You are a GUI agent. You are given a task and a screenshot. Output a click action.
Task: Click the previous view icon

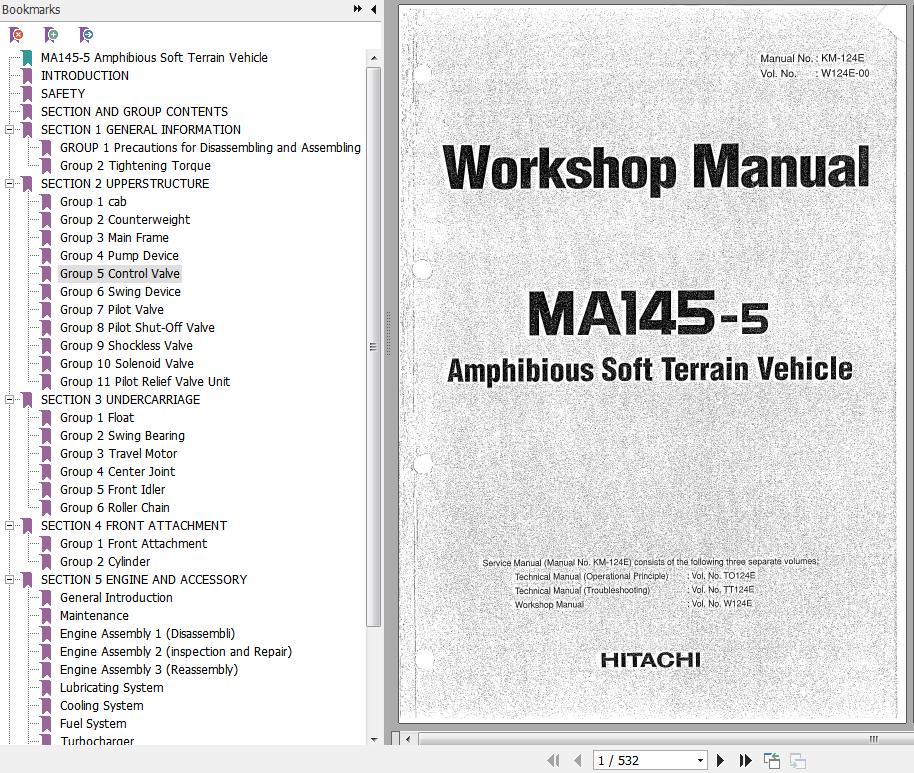772,760
